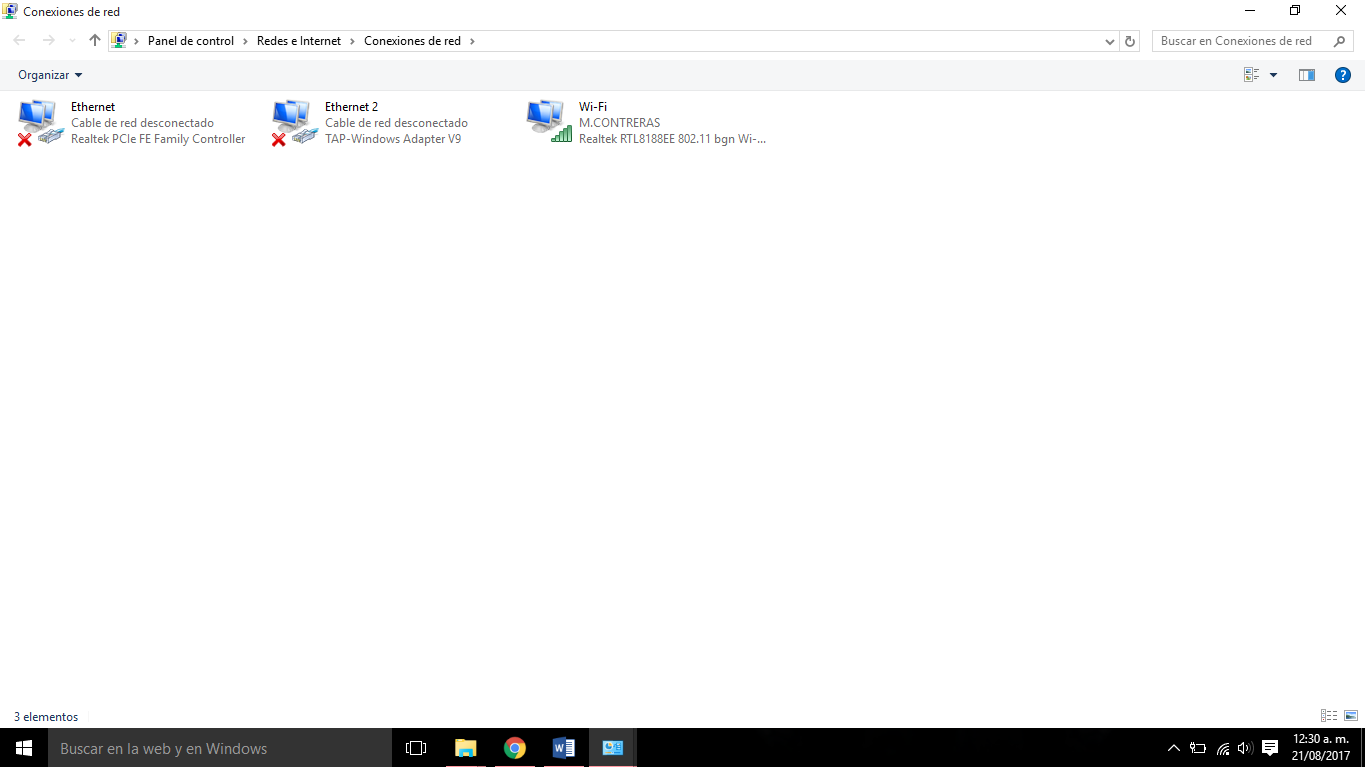Open the Organizar dropdown menu
This screenshot has height=767, width=1365.
tap(49, 74)
